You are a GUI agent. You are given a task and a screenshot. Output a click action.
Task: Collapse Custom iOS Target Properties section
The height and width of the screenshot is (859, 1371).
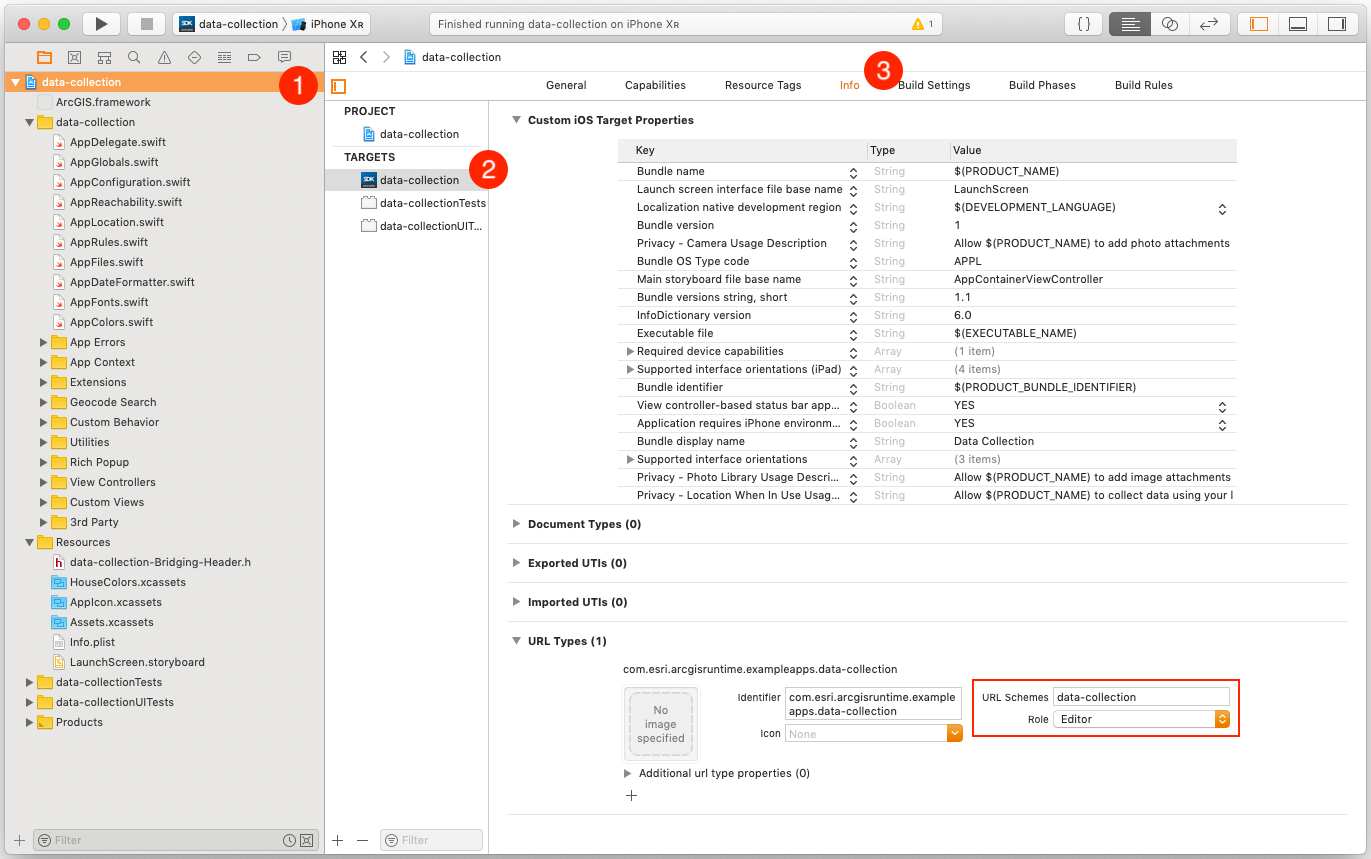tap(516, 120)
